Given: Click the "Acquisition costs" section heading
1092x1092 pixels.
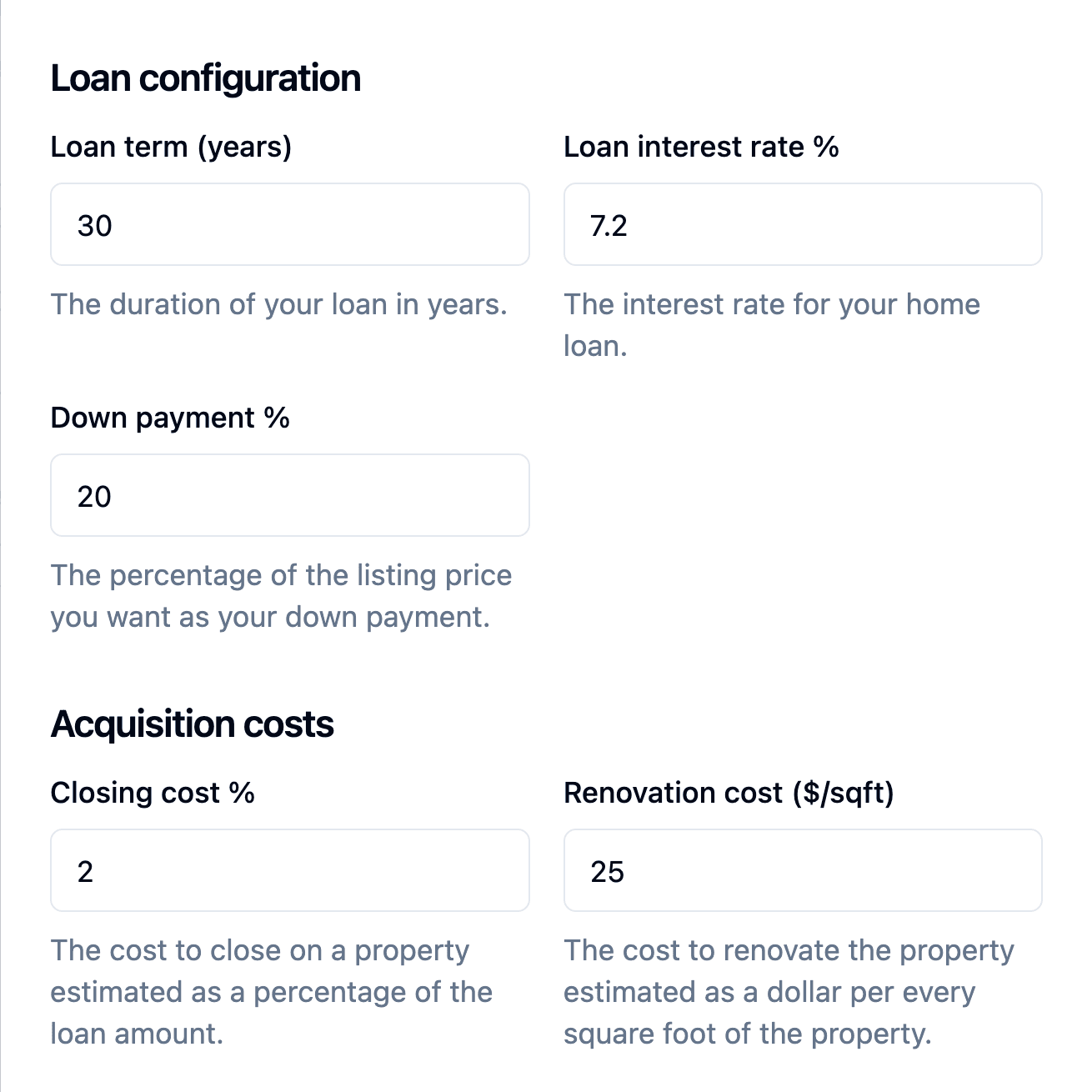Looking at the screenshot, I should [x=193, y=724].
